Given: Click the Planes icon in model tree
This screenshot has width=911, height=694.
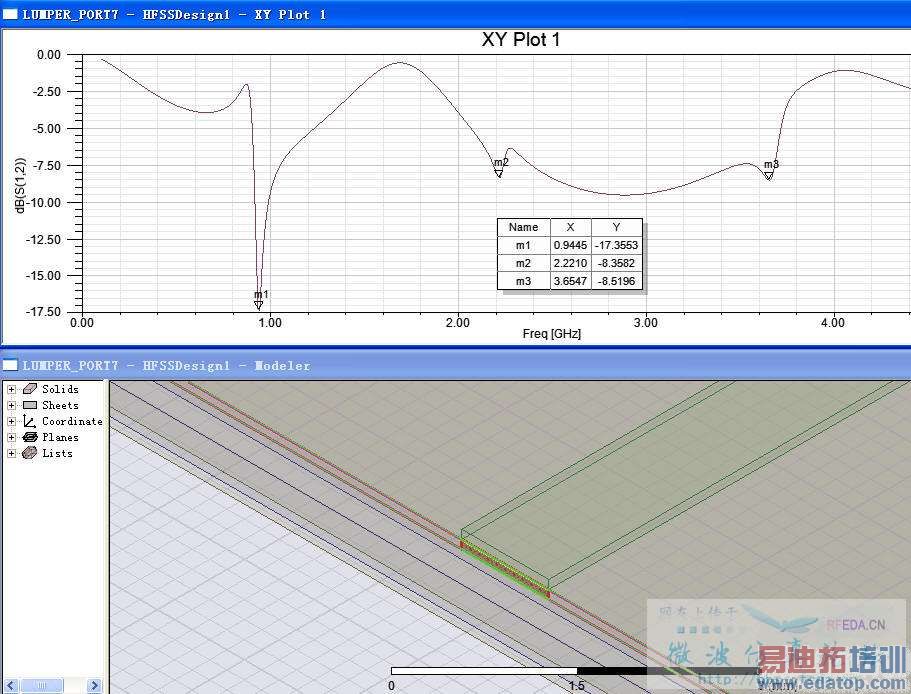Looking at the screenshot, I should pyautogui.click(x=30, y=437).
